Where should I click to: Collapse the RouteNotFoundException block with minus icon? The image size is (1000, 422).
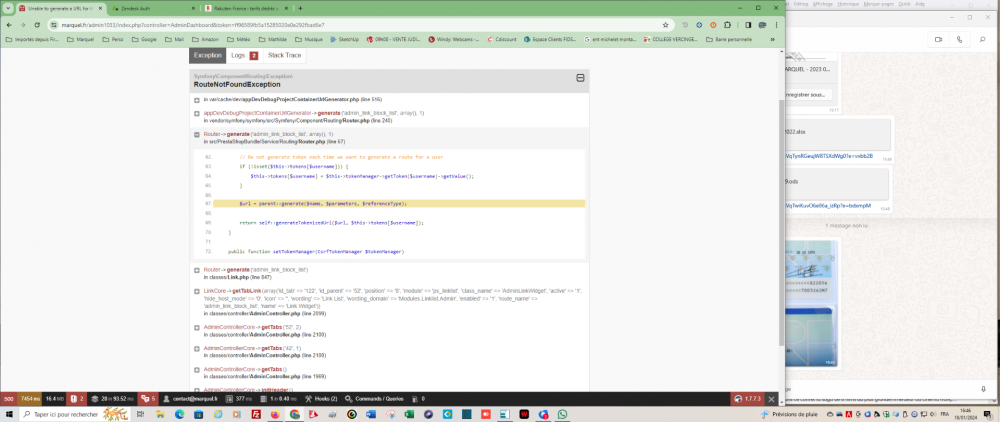pyautogui.click(x=580, y=78)
